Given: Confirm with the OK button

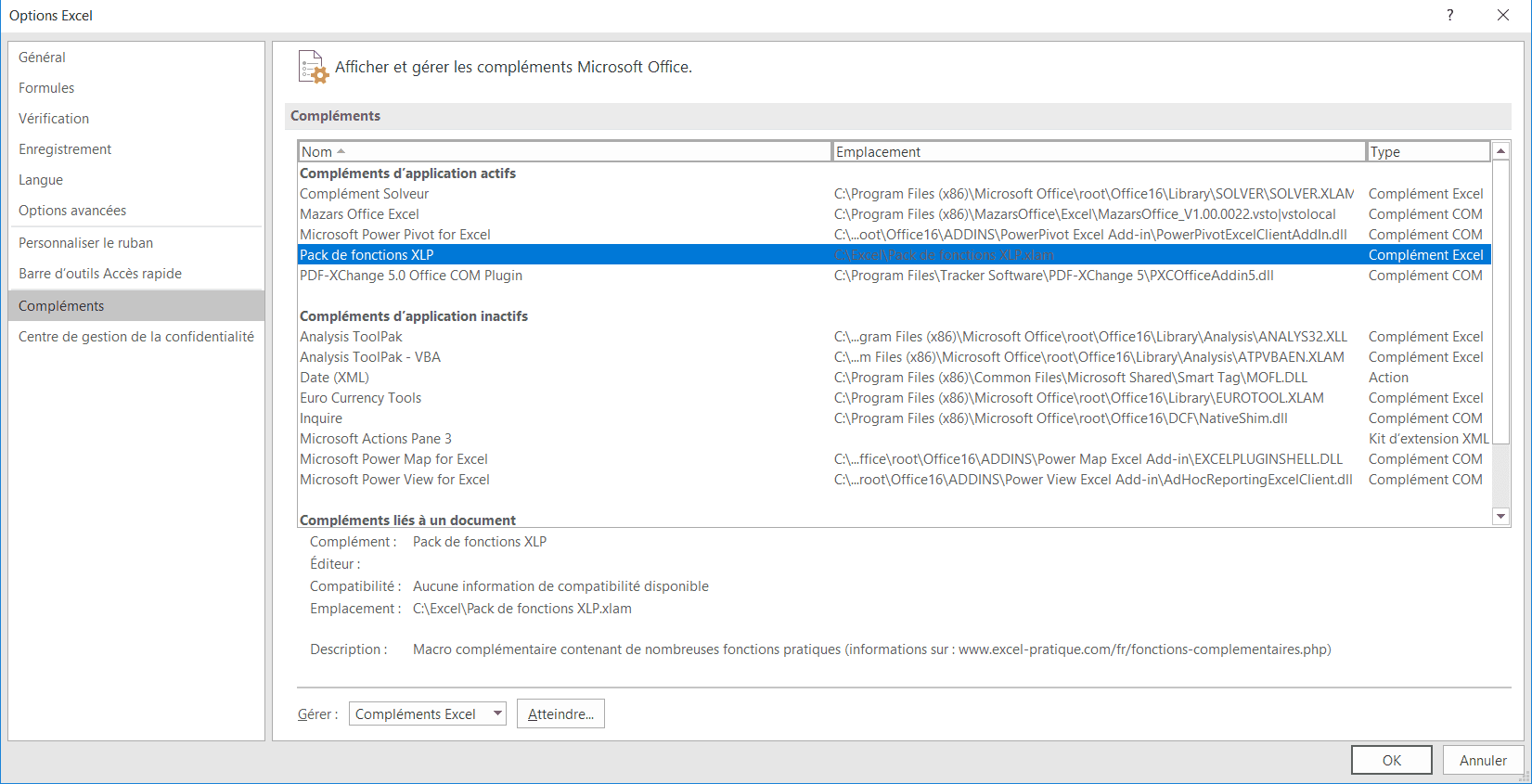Looking at the screenshot, I should tap(1391, 760).
